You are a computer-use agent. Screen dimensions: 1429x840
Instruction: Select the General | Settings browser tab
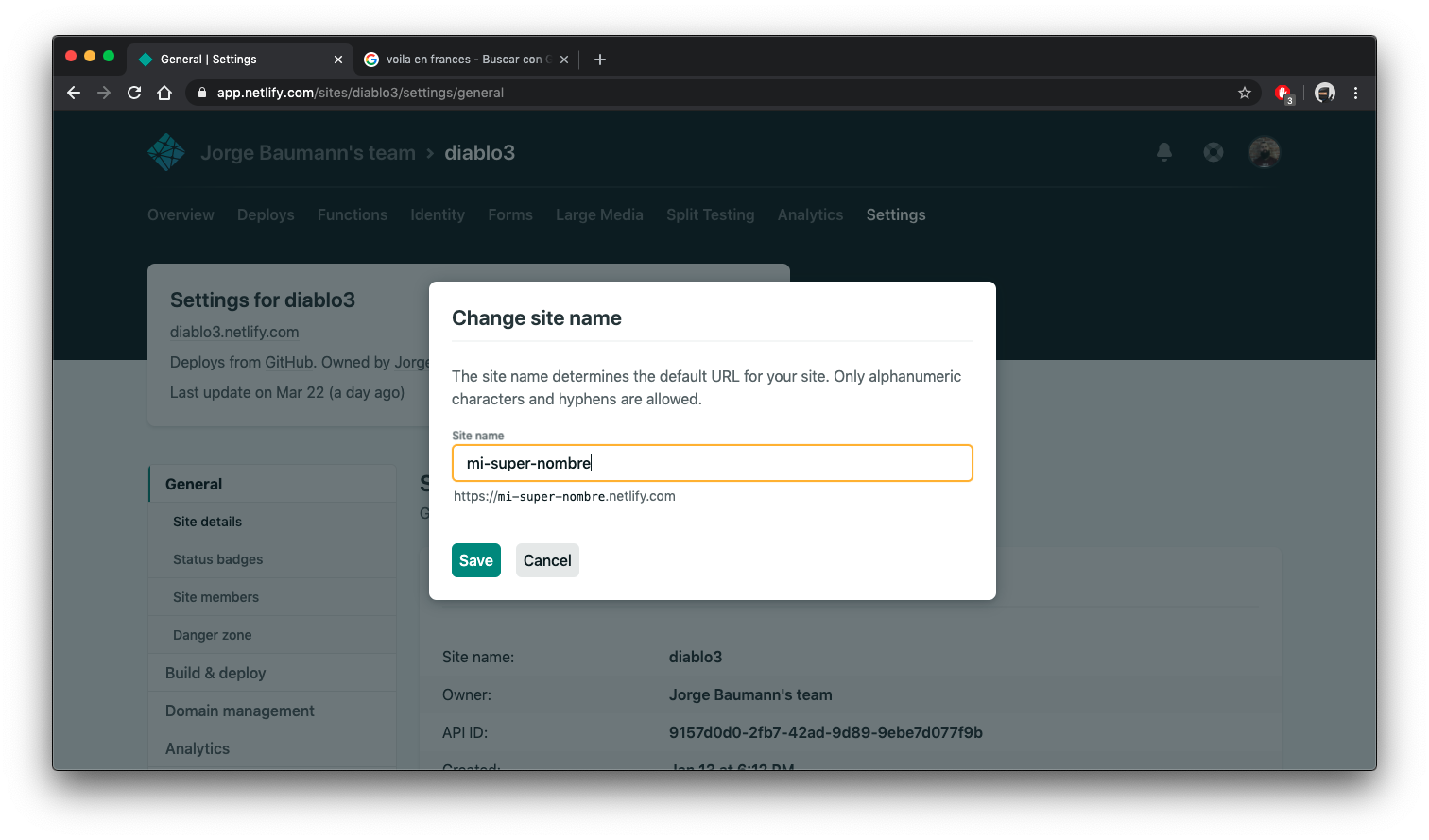[x=240, y=60]
